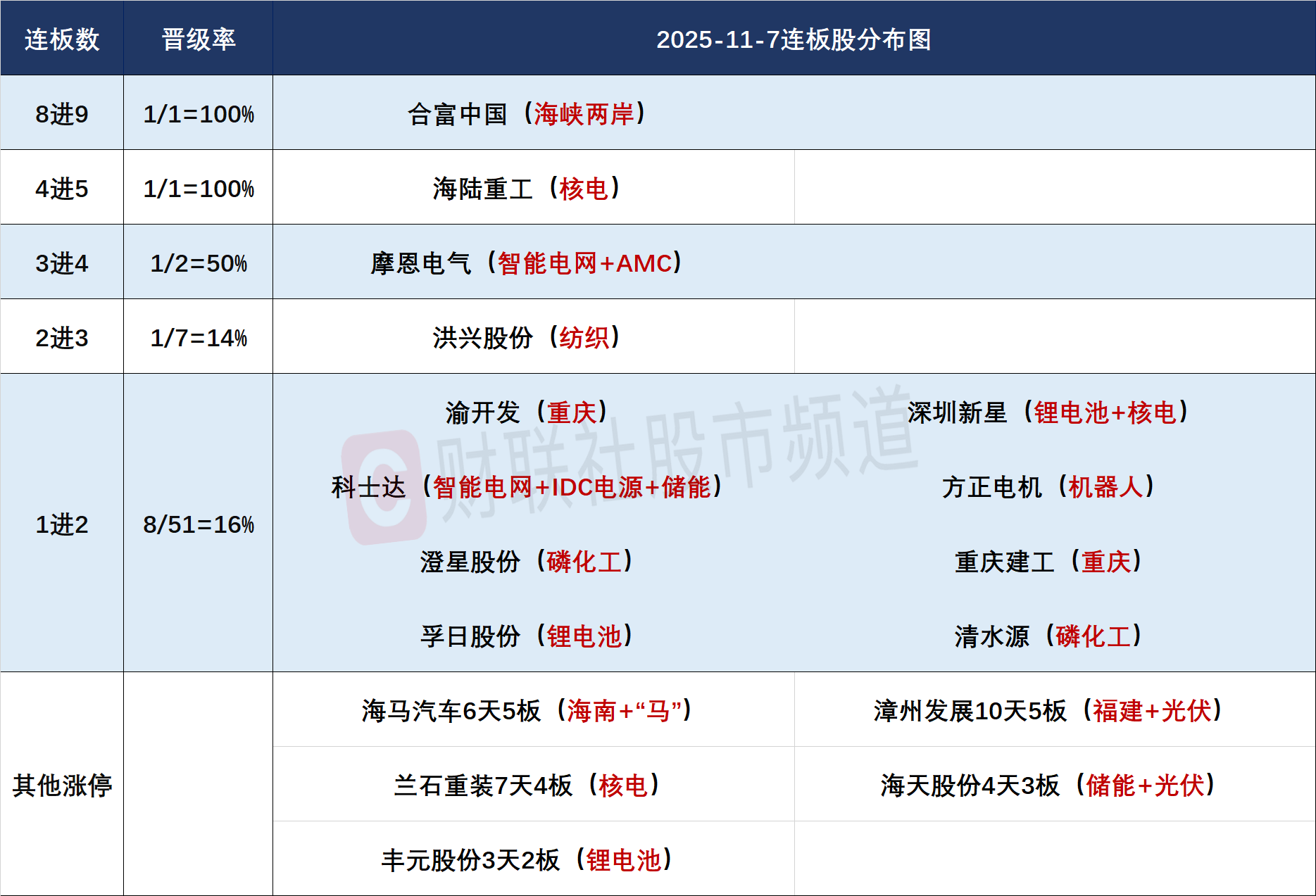Click the "晋级率" column header

pos(199,39)
